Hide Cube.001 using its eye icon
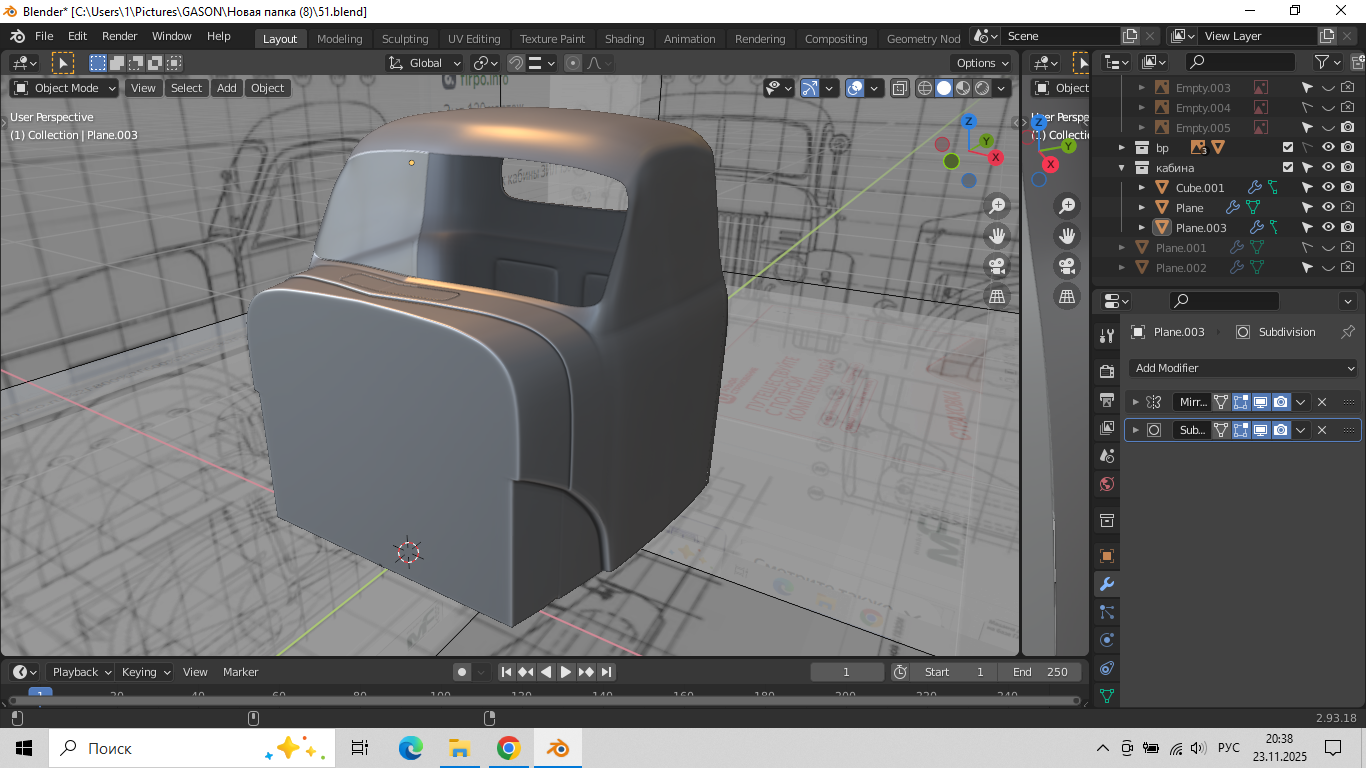 point(1328,188)
